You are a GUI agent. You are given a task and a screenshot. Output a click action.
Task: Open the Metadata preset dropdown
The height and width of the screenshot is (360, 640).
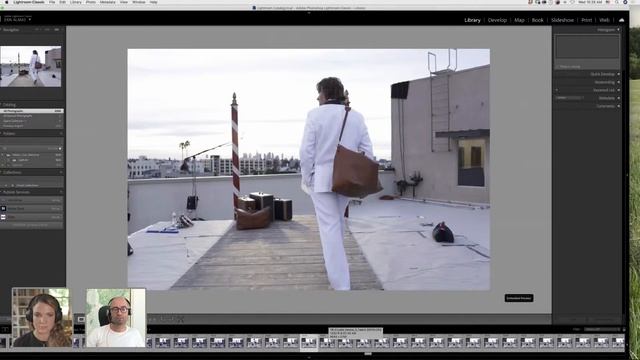(569, 98)
